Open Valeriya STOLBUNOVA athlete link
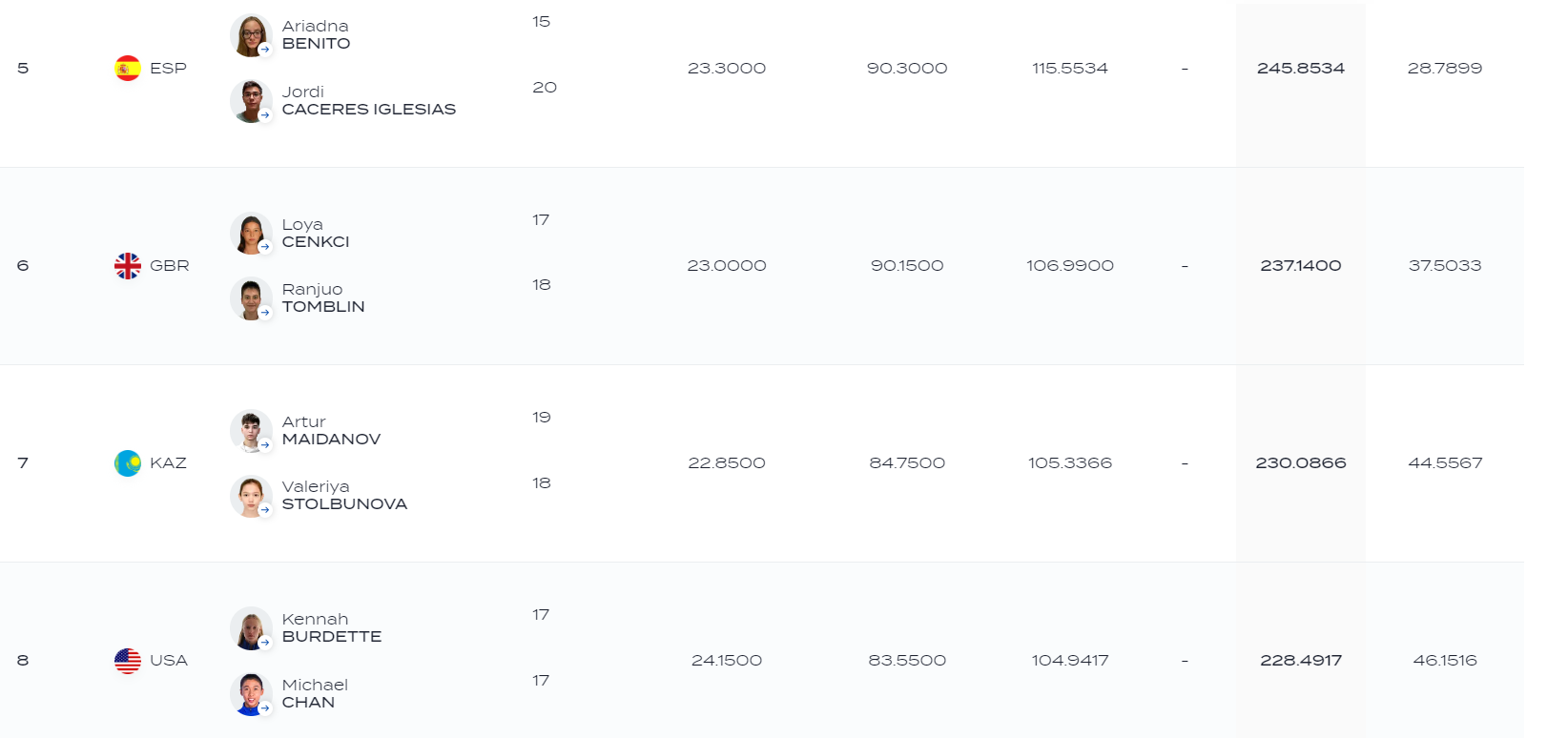This screenshot has width=1568, height=738. click(x=344, y=496)
